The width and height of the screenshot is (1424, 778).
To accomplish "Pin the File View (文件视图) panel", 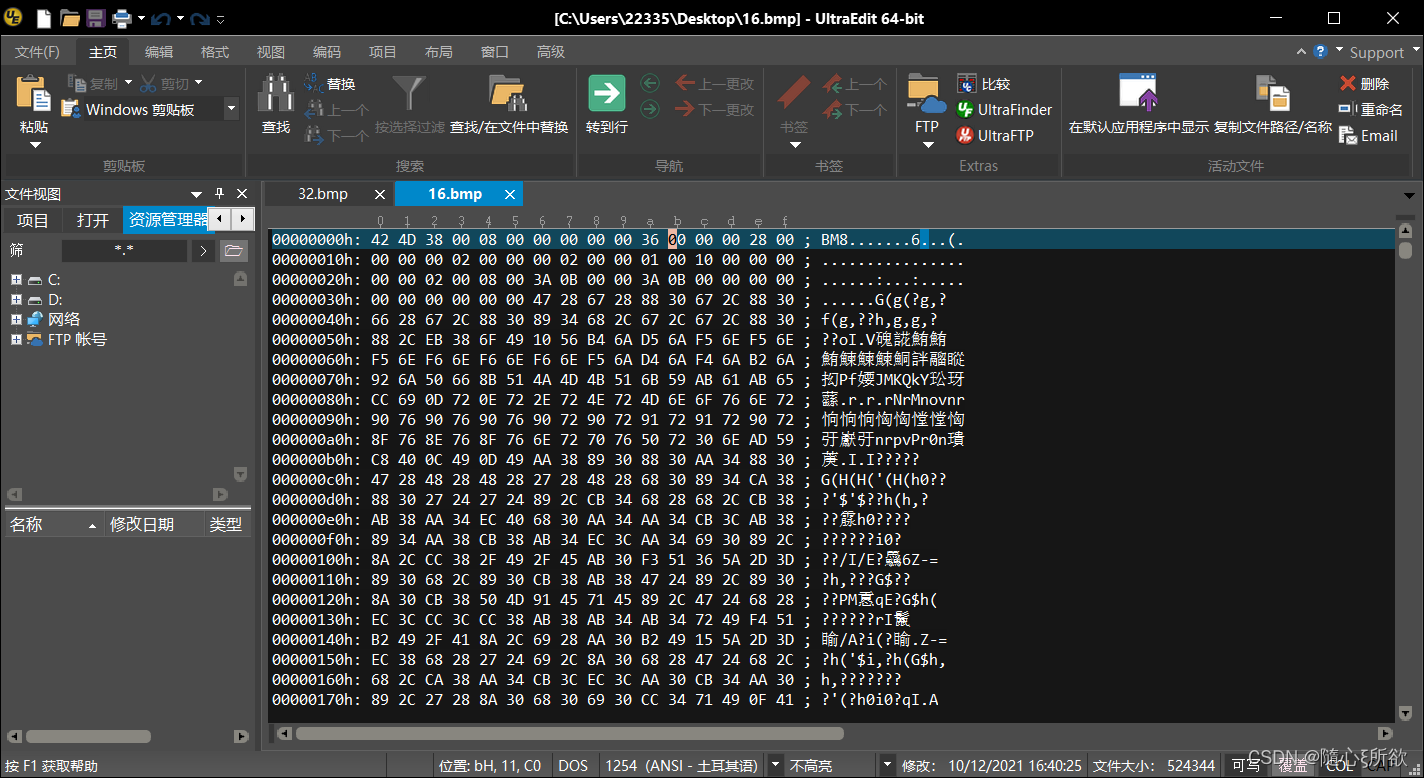I will pyautogui.click(x=219, y=194).
